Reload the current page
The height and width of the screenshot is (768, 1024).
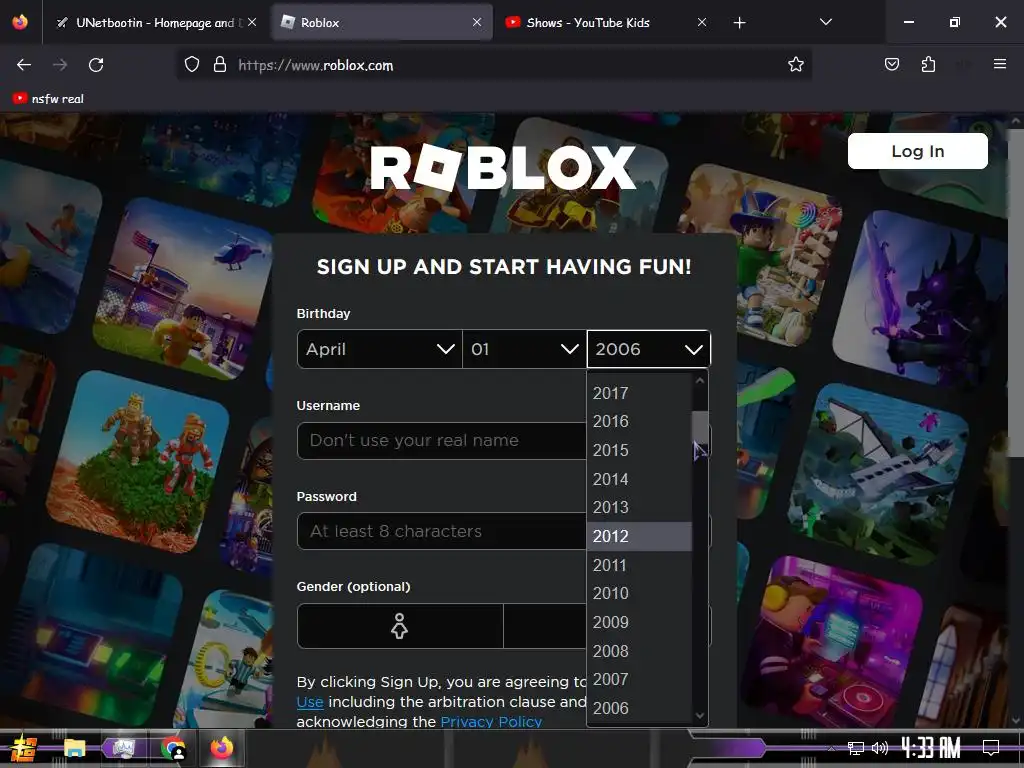(x=96, y=65)
